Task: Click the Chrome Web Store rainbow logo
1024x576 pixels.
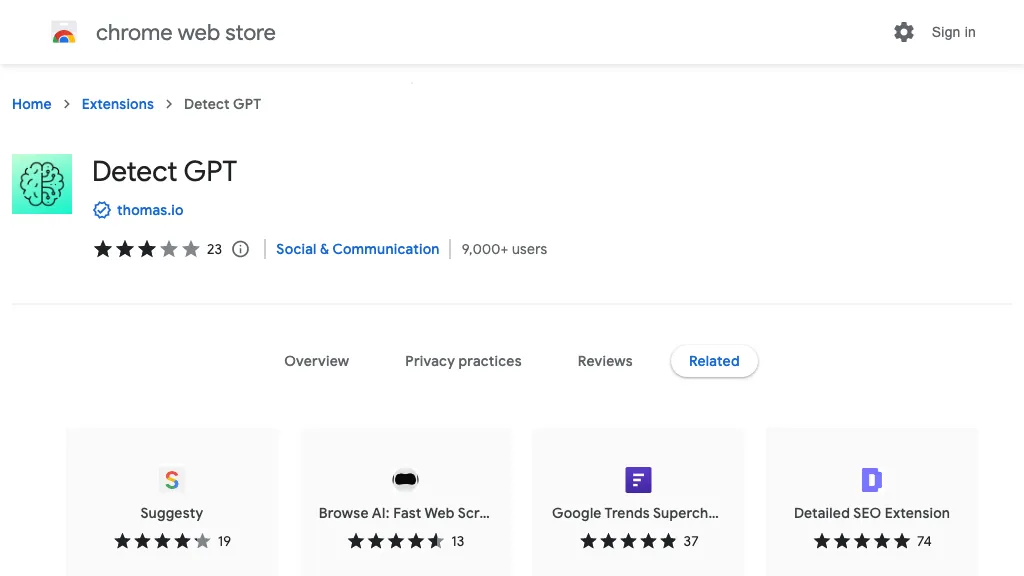Action: [x=64, y=33]
